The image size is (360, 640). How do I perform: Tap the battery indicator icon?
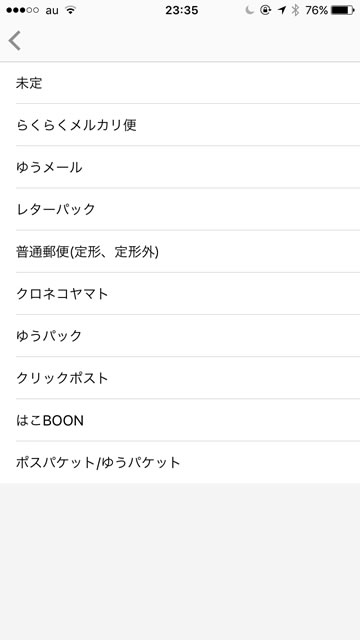343,11
